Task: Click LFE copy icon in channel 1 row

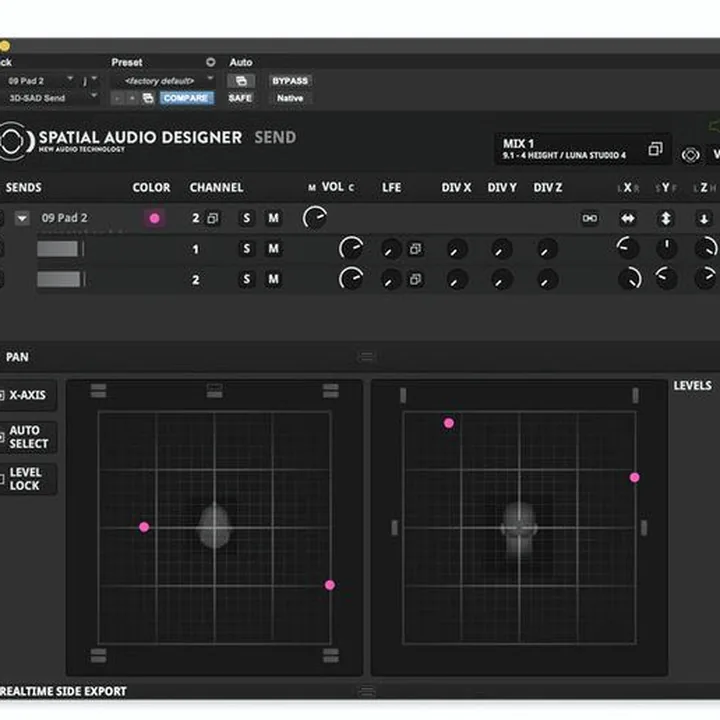Action: (x=415, y=249)
